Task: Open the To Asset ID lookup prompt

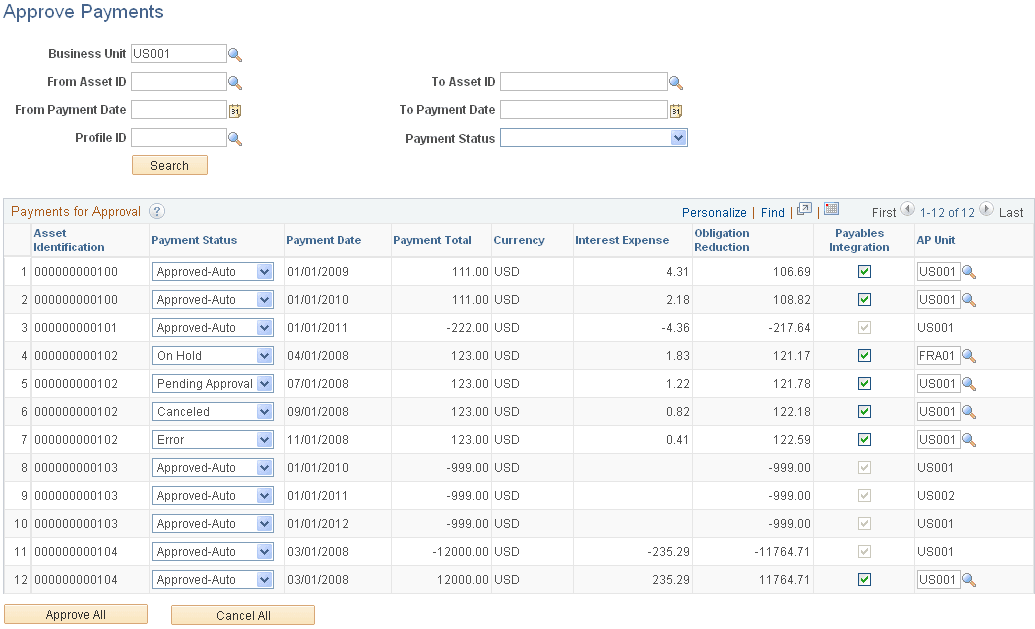Action: click(x=676, y=82)
